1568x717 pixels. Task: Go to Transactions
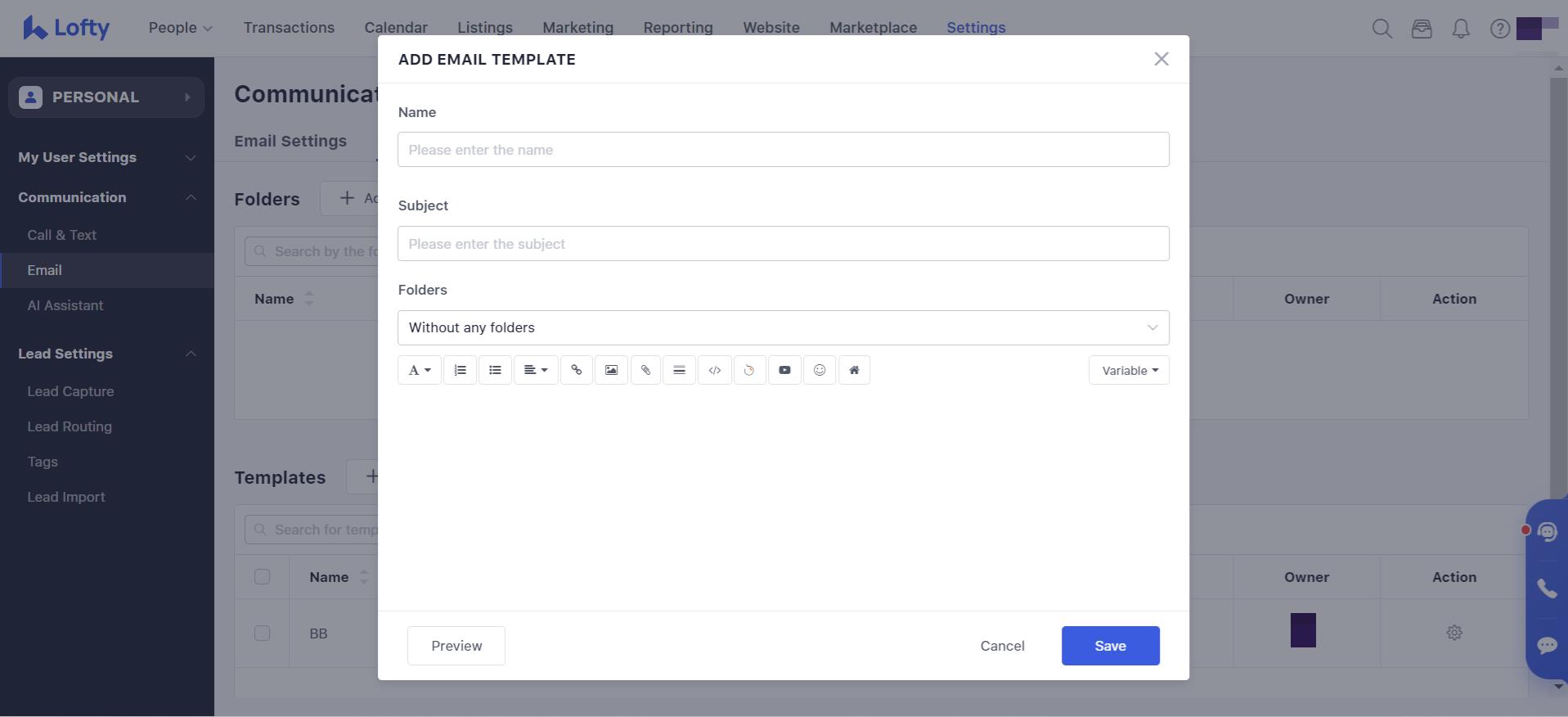(289, 28)
